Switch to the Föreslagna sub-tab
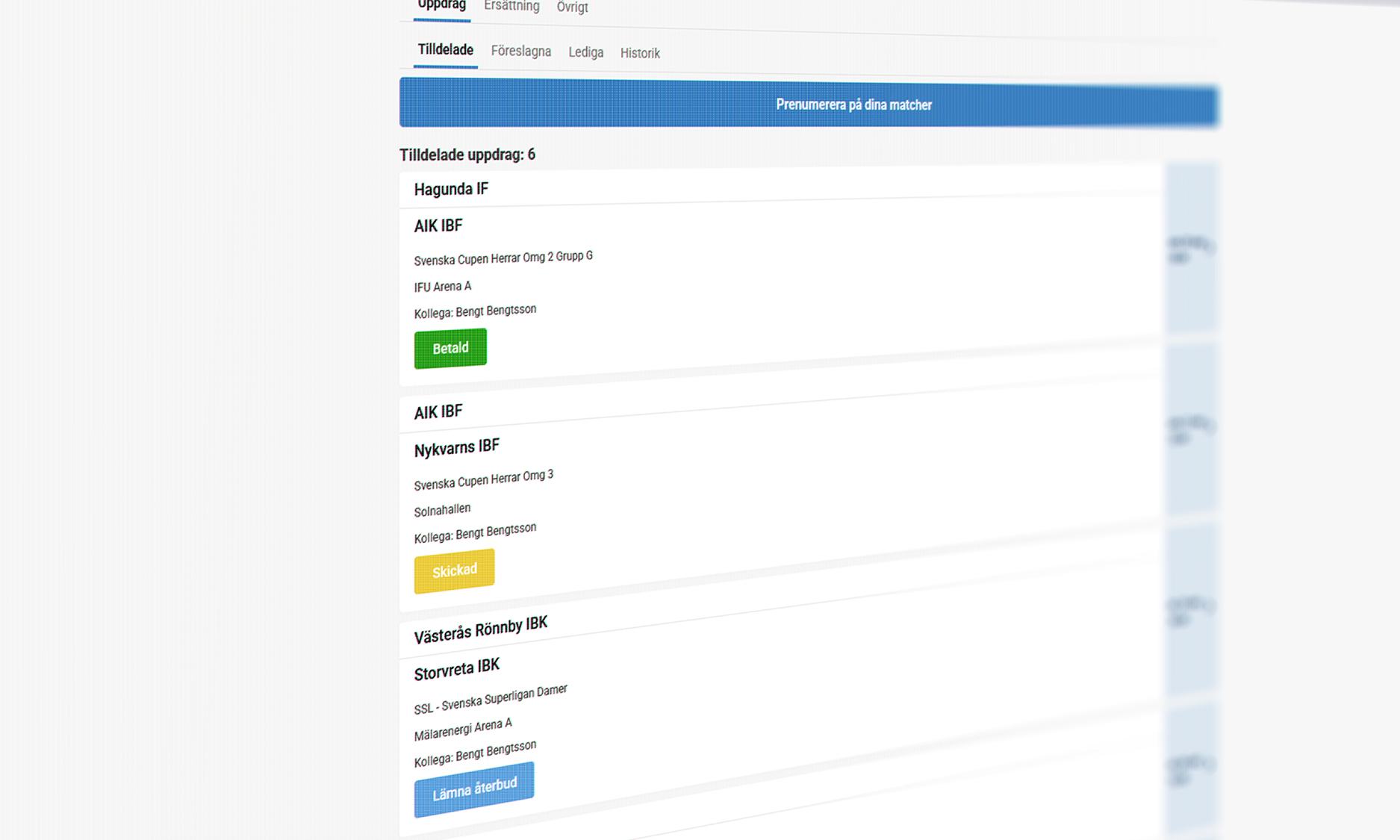The width and height of the screenshot is (1400, 840). click(x=521, y=52)
